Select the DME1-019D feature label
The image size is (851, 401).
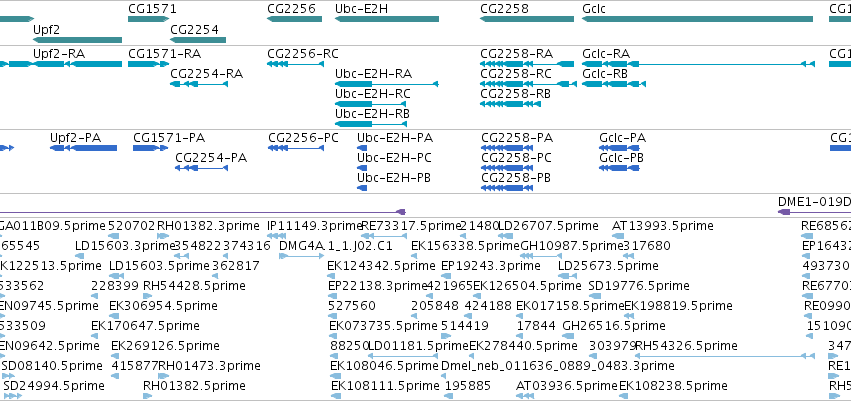pos(814,201)
